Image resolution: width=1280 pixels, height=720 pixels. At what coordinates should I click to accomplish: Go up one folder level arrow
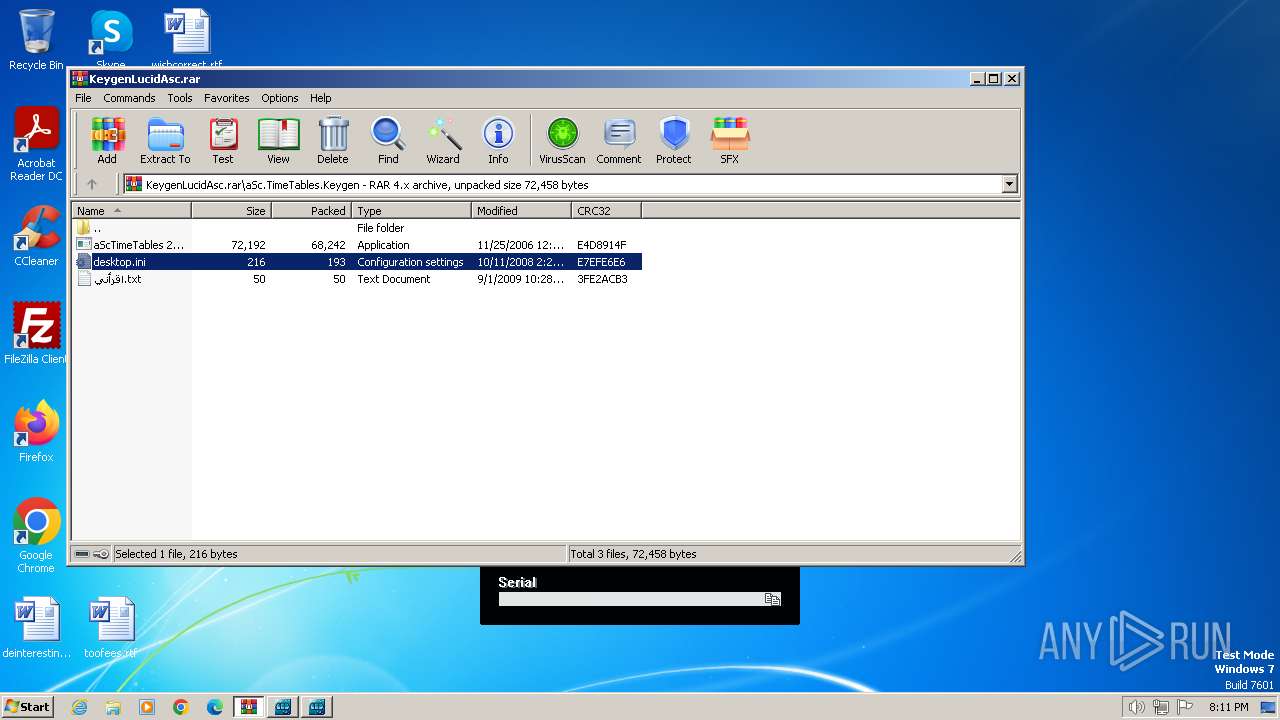click(92, 184)
